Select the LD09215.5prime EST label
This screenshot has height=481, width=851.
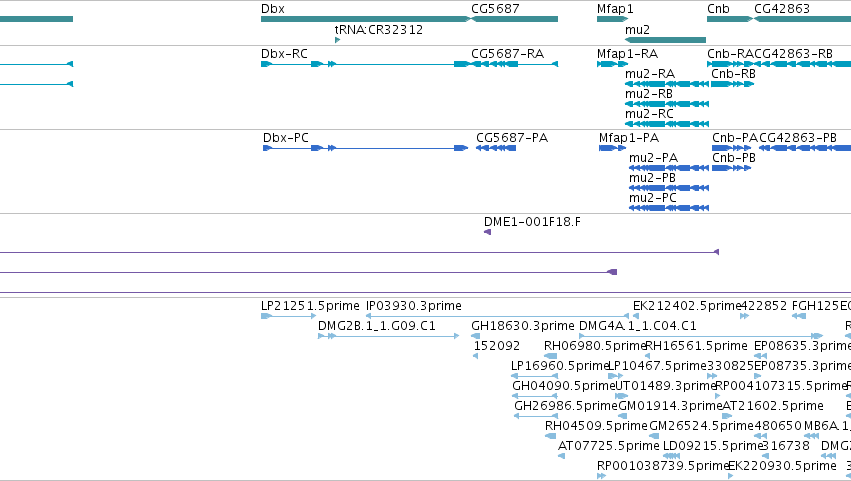tap(713, 446)
